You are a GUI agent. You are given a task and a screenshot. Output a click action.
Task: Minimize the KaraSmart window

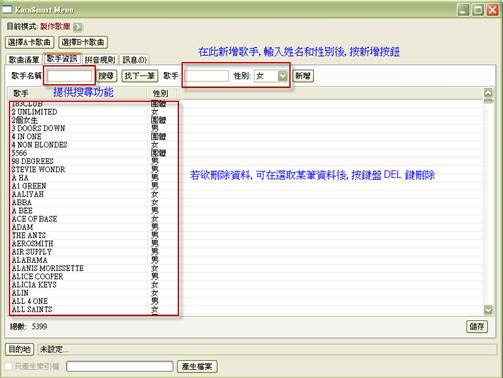[463, 10]
